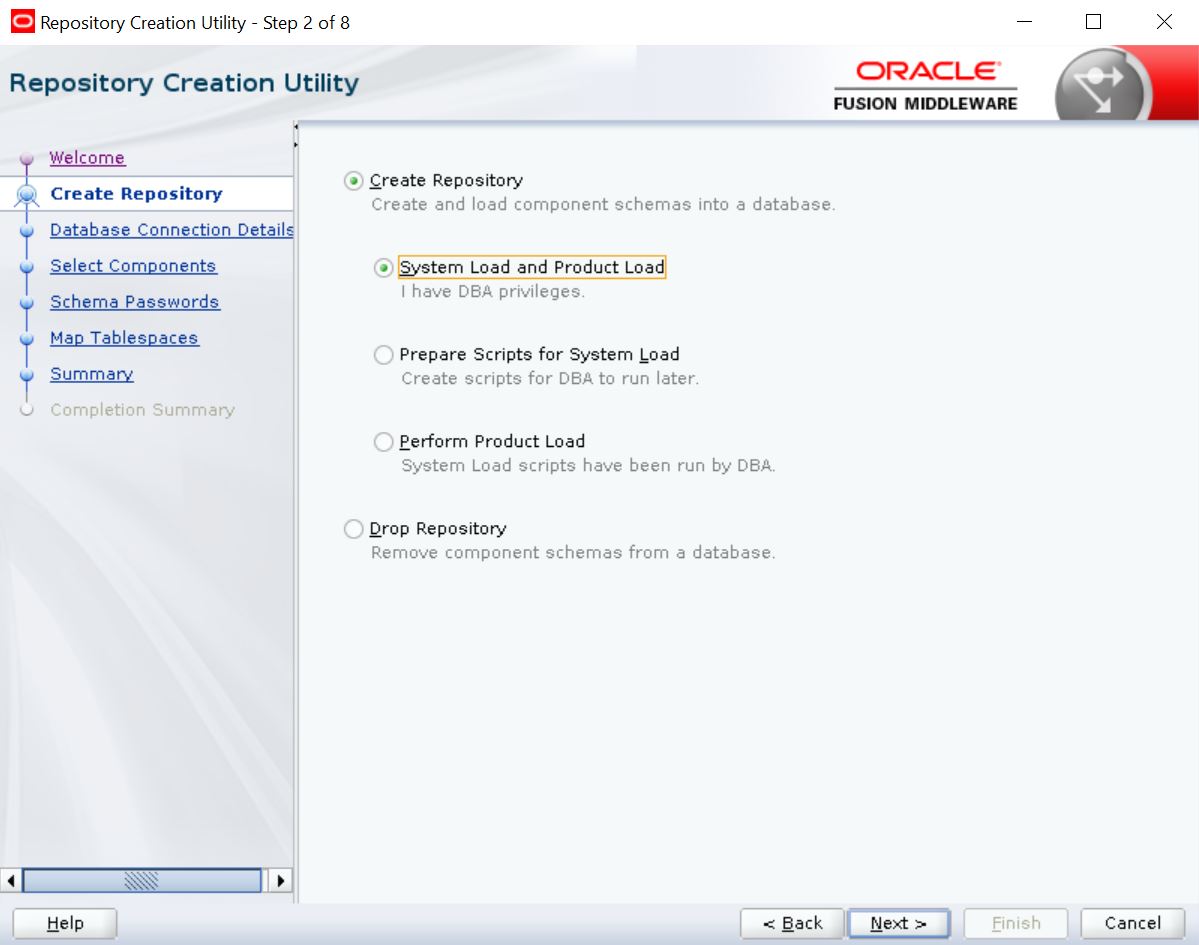Viewport: 1199px width, 945px height.
Task: Close the Repository Creation Utility window
Action: (1164, 21)
